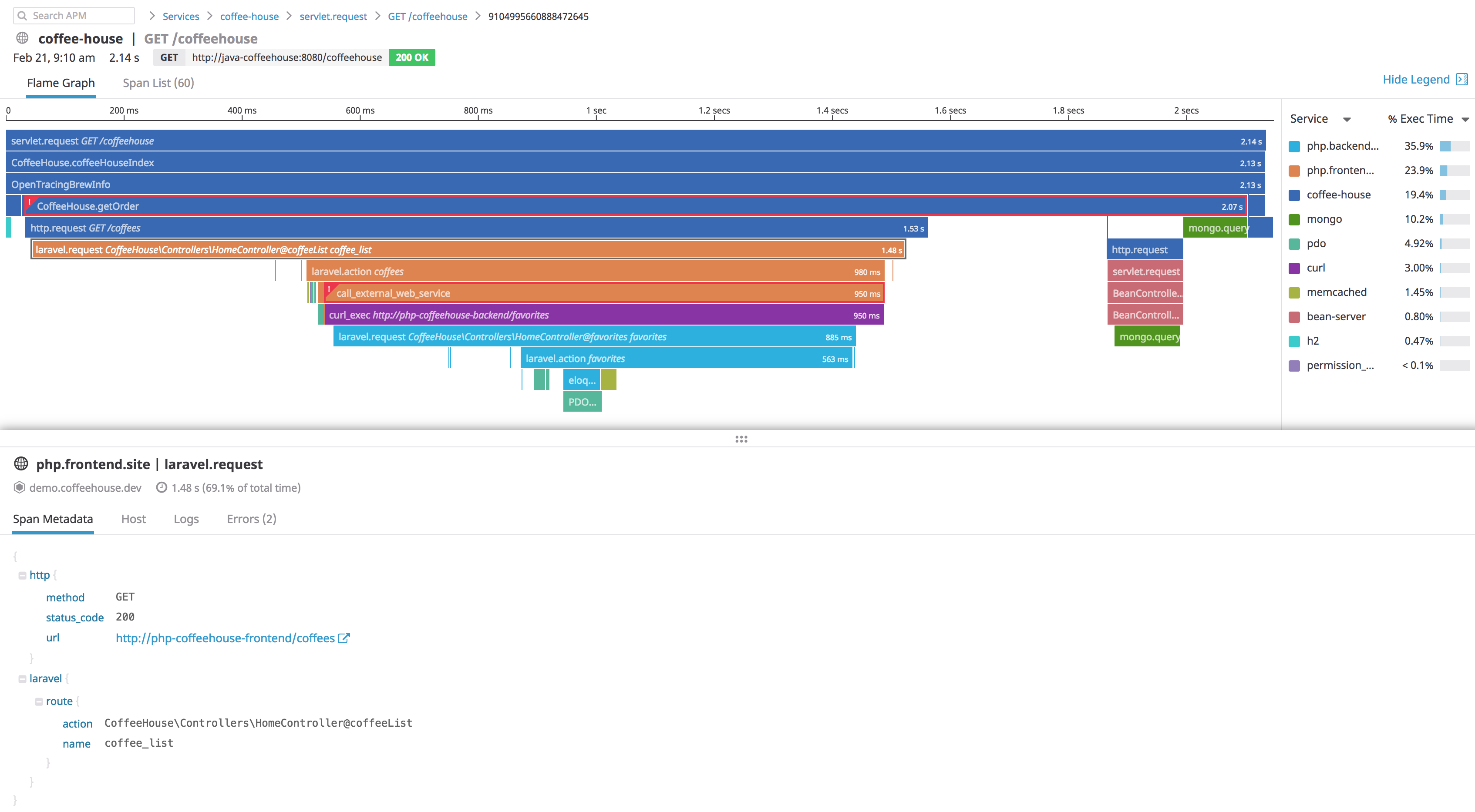Viewport: 1475px width, 812px height.
Task: Click the globe icon beside coffee-house
Action: coord(22,38)
